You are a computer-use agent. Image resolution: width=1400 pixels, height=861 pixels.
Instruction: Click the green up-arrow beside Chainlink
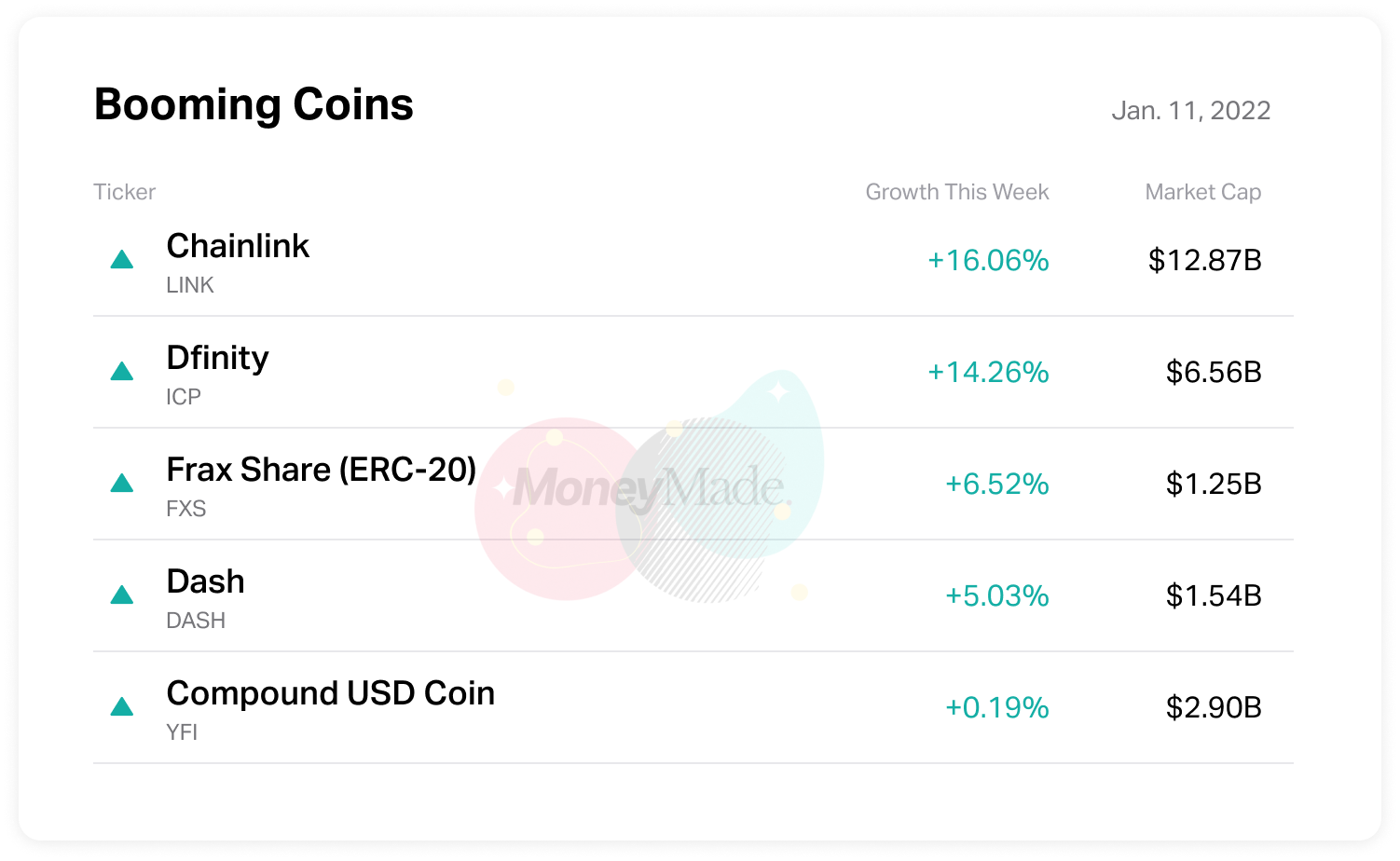[122, 260]
